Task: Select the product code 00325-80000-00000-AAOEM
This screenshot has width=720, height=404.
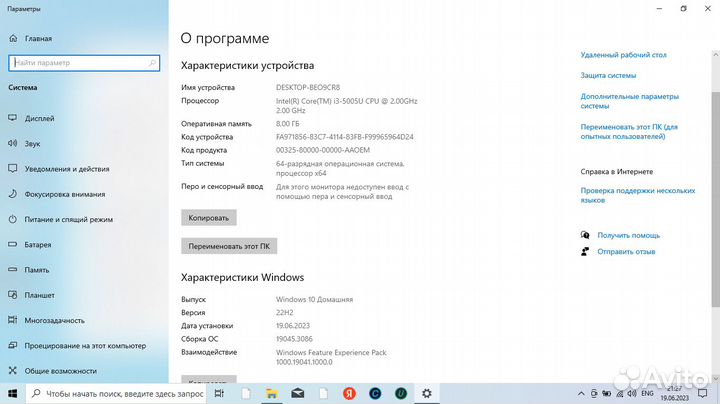Action: point(323,150)
